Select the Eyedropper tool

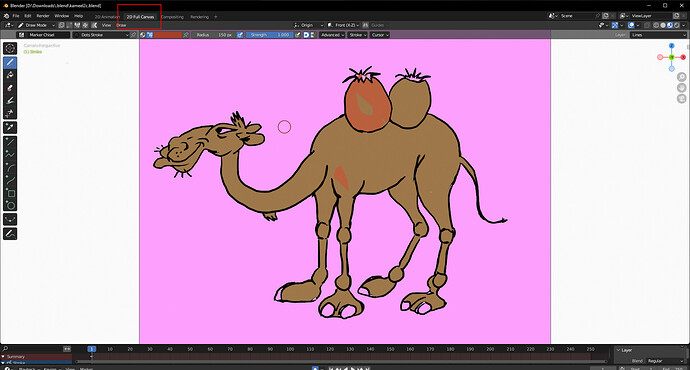pos(10,128)
